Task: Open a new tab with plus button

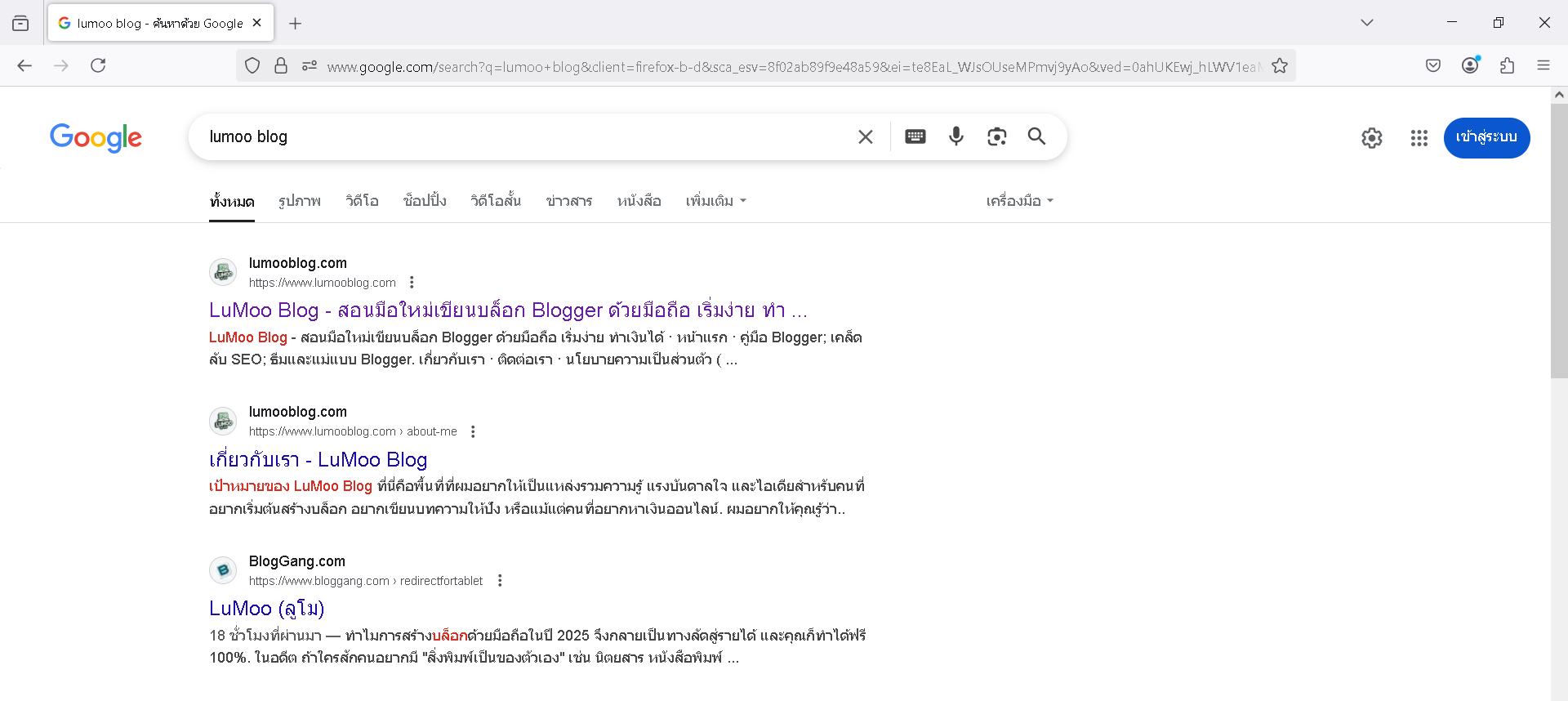Action: point(296,24)
